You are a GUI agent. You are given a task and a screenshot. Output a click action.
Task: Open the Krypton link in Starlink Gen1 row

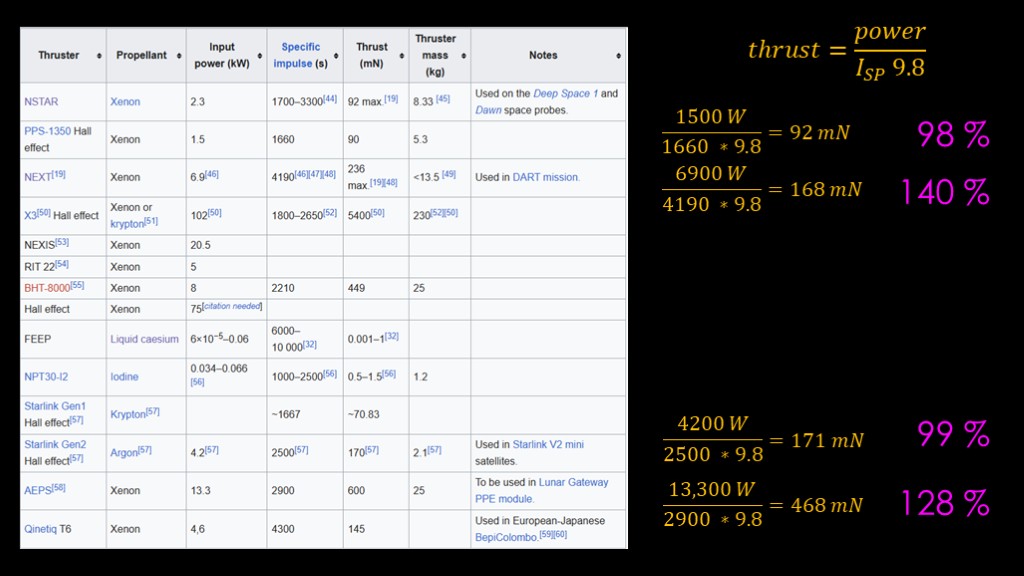click(x=127, y=414)
